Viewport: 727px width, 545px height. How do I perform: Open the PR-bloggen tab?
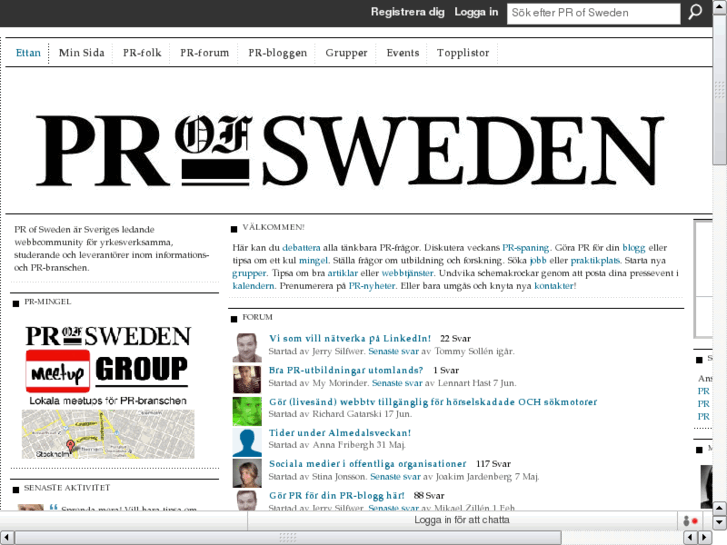pos(277,53)
